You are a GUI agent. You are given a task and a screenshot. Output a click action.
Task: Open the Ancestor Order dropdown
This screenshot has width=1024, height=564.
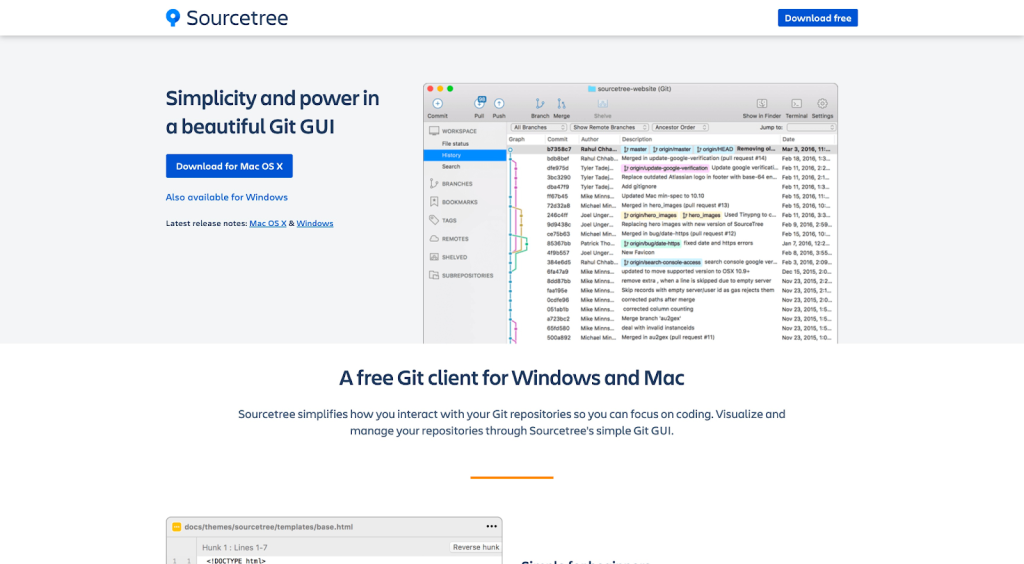coord(680,127)
